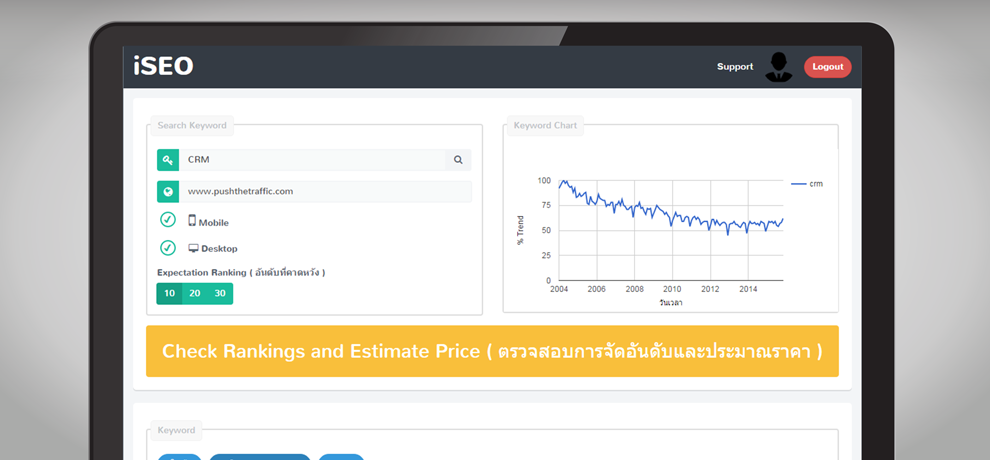
Task: Select expectation ranking 20
Action: [x=194, y=293]
